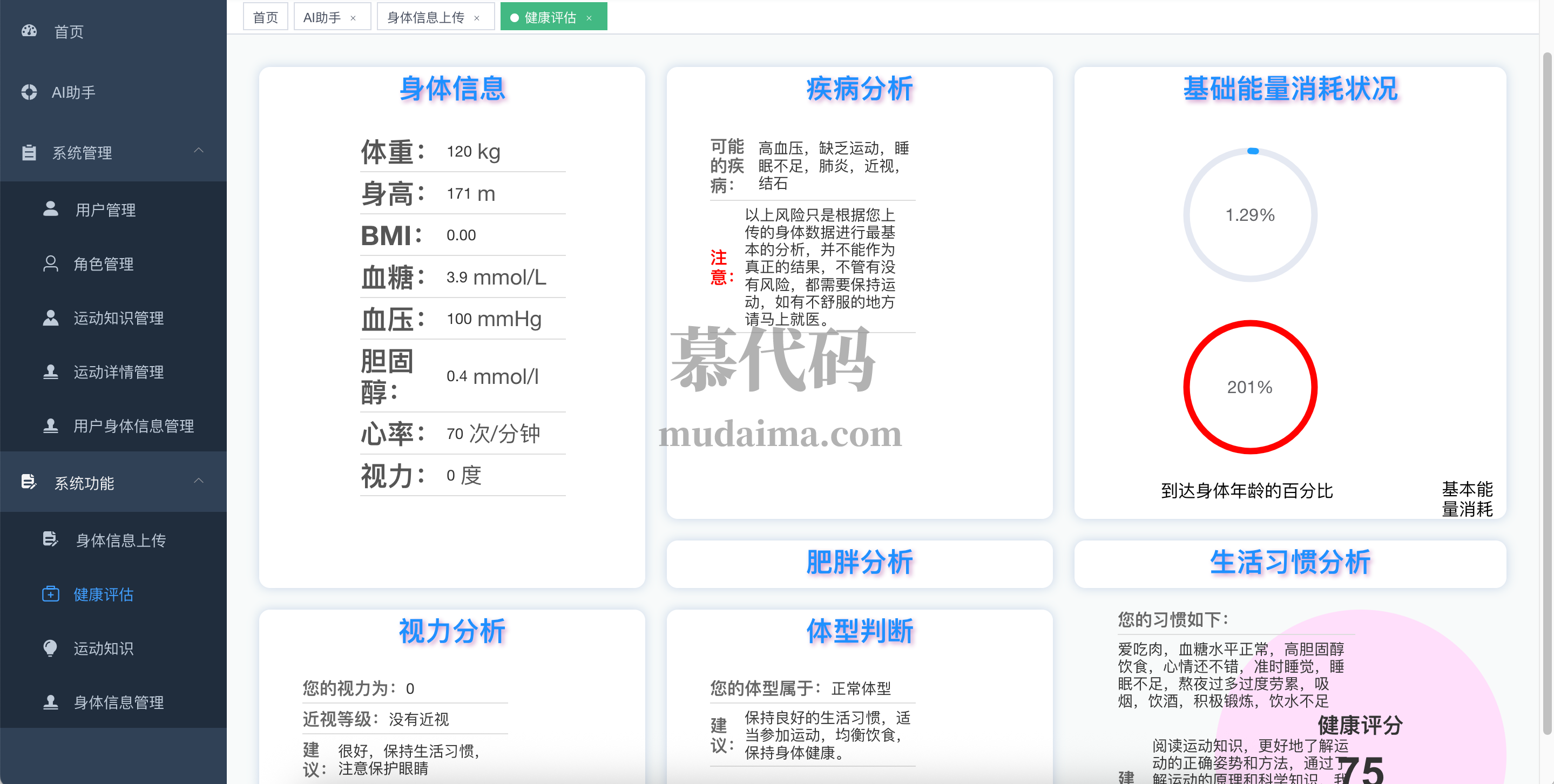Viewport: 1554px width, 784px height.
Task: Click the 用户管理 person icon
Action: coord(51,209)
